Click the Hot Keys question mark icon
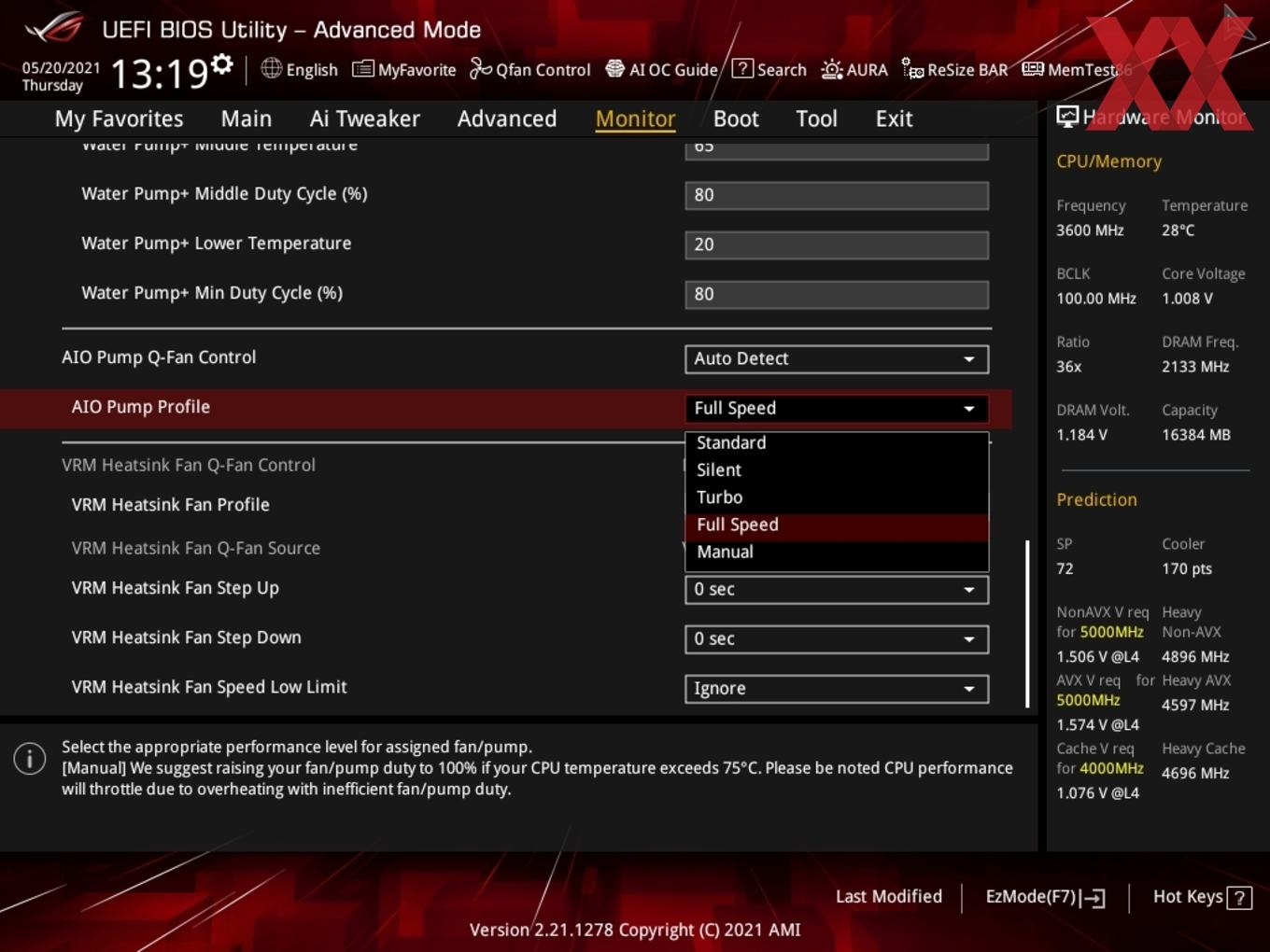This screenshot has width=1270, height=952. [x=1239, y=898]
